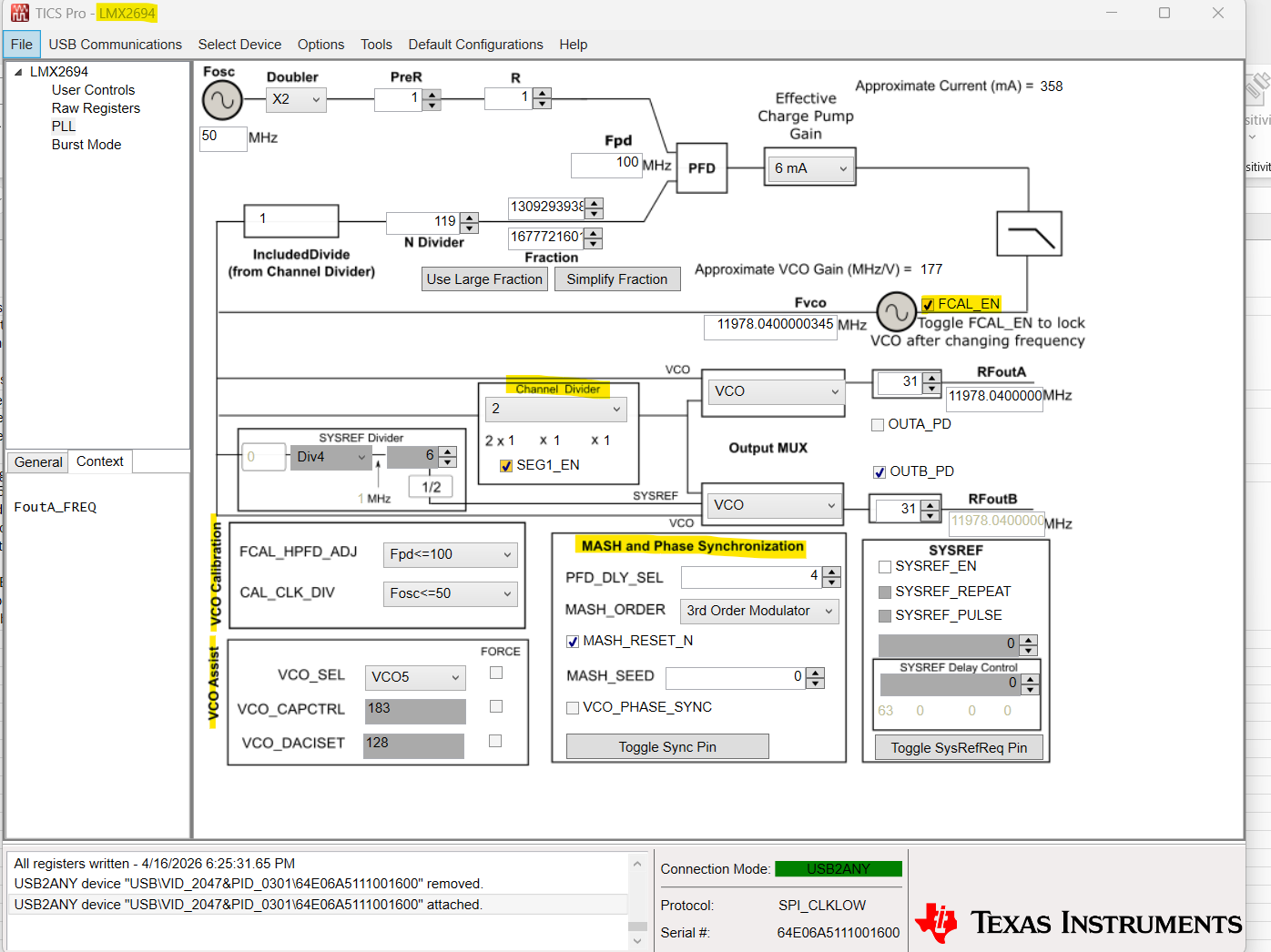Open the Select Device menu
Image resolution: width=1271 pixels, height=952 pixels.
click(239, 45)
